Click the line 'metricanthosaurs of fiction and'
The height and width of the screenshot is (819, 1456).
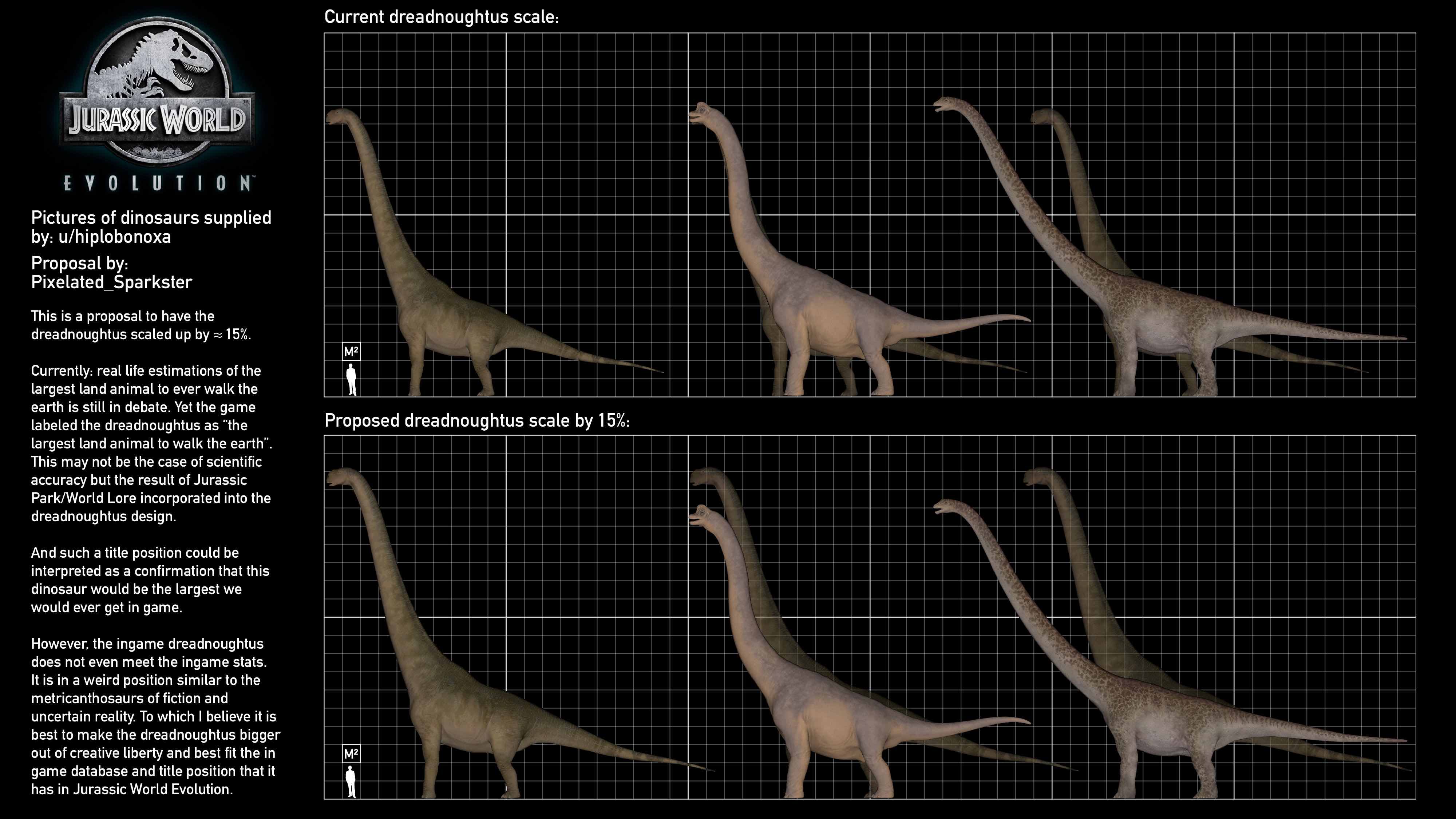(x=130, y=699)
